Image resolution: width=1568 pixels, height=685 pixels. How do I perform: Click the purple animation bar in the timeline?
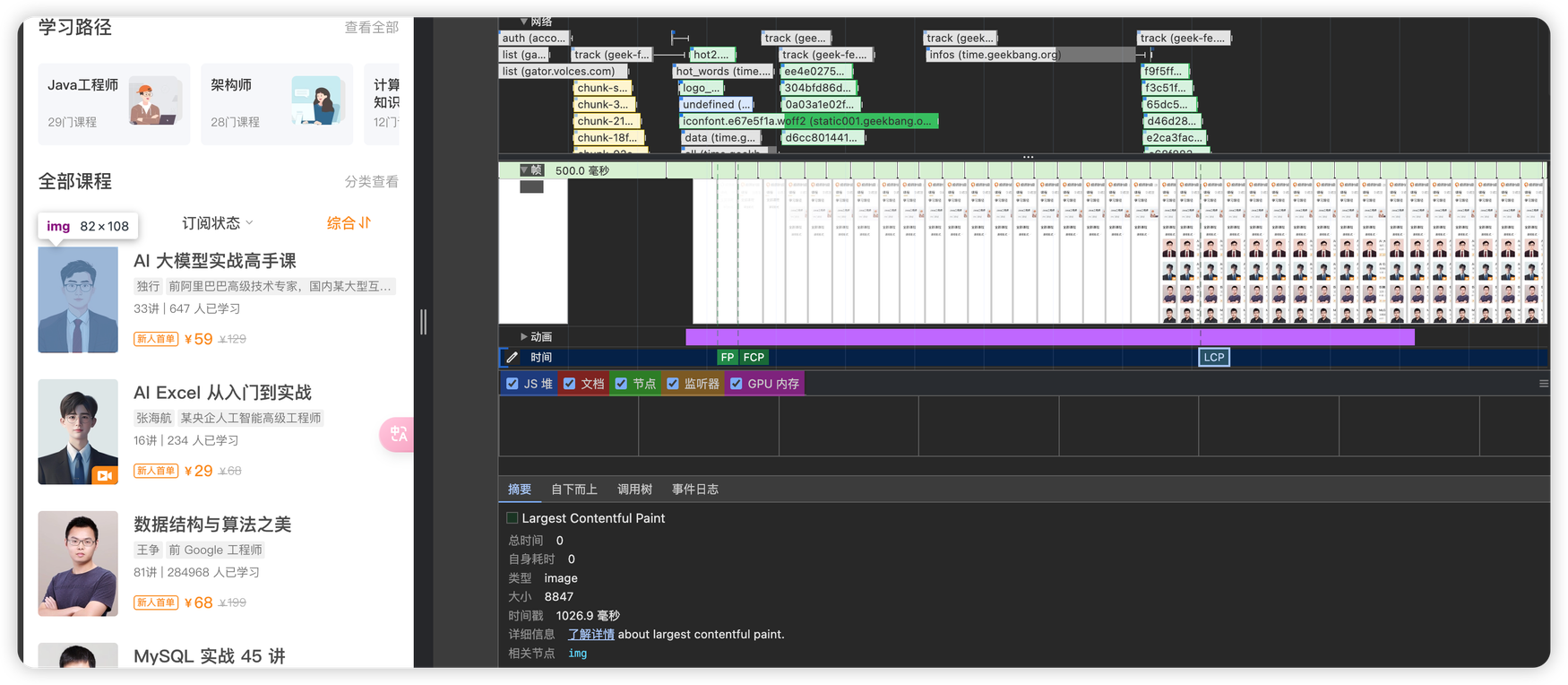click(1048, 337)
